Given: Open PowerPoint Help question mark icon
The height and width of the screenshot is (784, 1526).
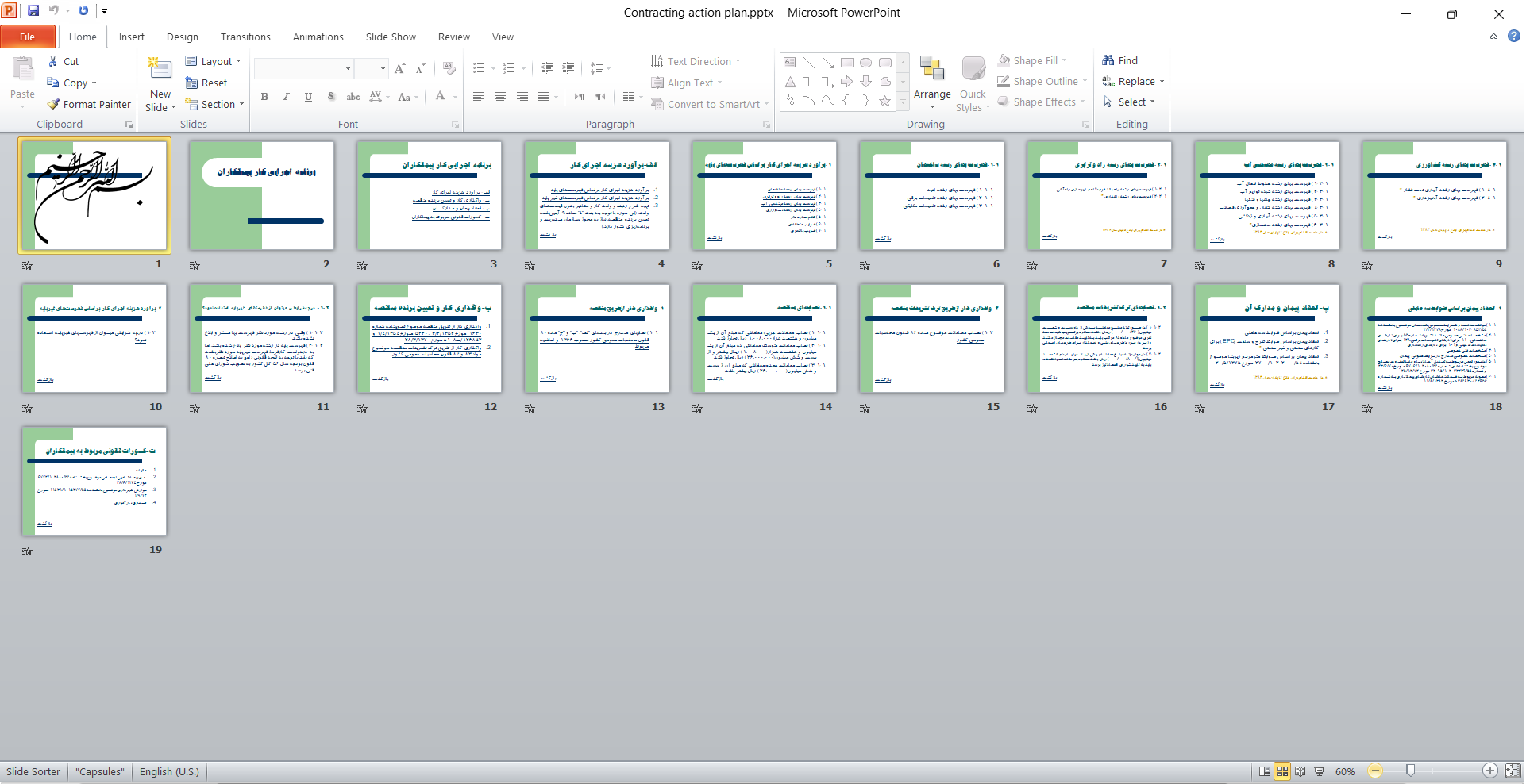Looking at the screenshot, I should (1514, 36).
